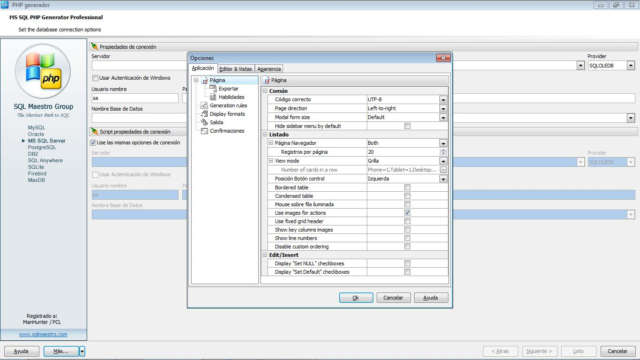Viewport: 640px width, 360px height.
Task: Toggle Display "Set NULL" checkboxes option
Action: pos(407,264)
